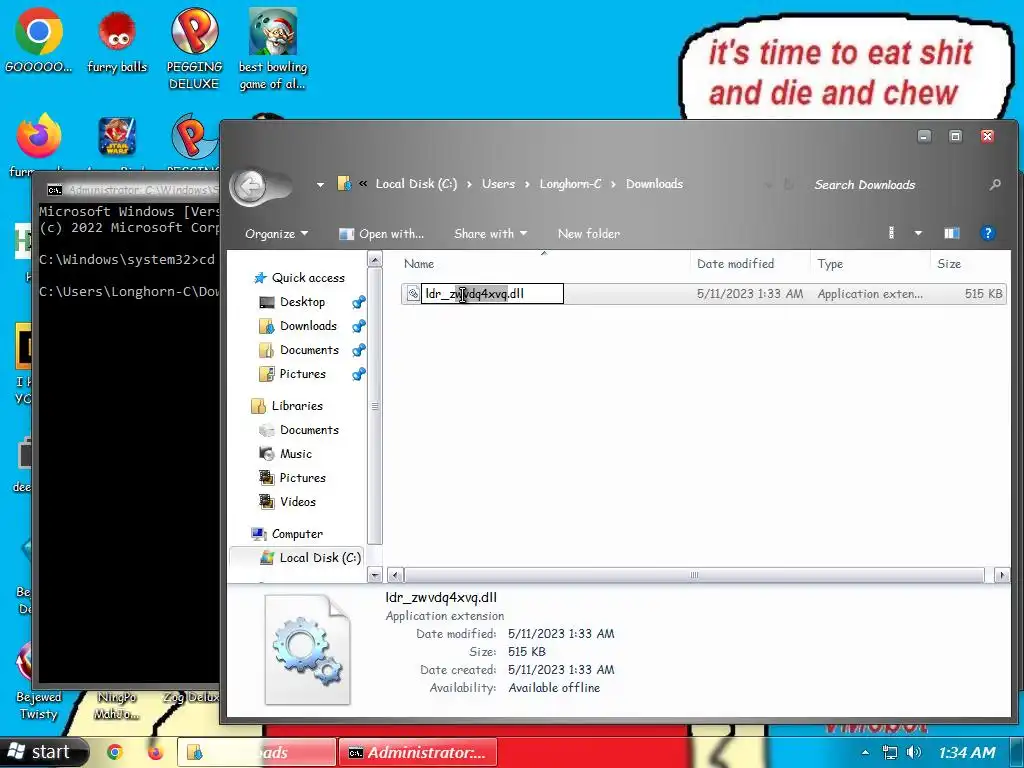Open Documents under Libraries
This screenshot has width=1024, height=768.
pos(299,430)
